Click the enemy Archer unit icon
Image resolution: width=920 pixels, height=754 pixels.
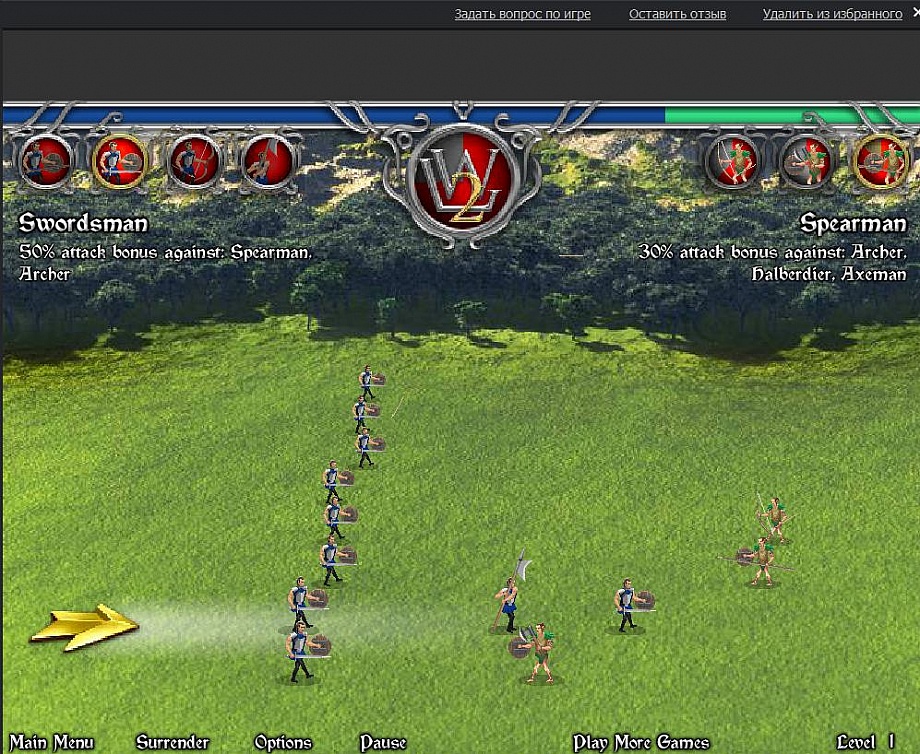732,161
